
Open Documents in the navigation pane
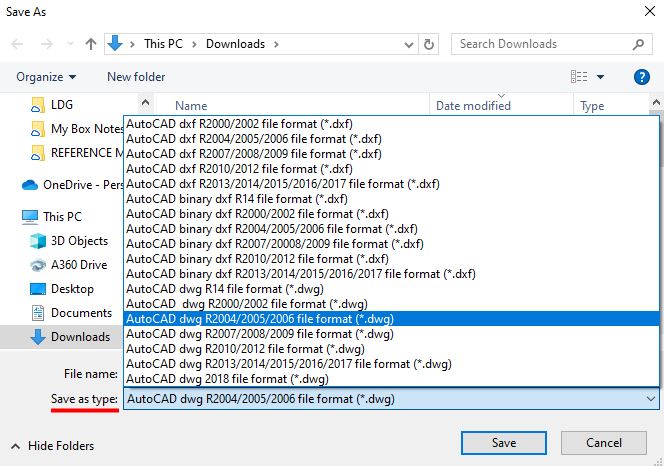tap(71, 313)
